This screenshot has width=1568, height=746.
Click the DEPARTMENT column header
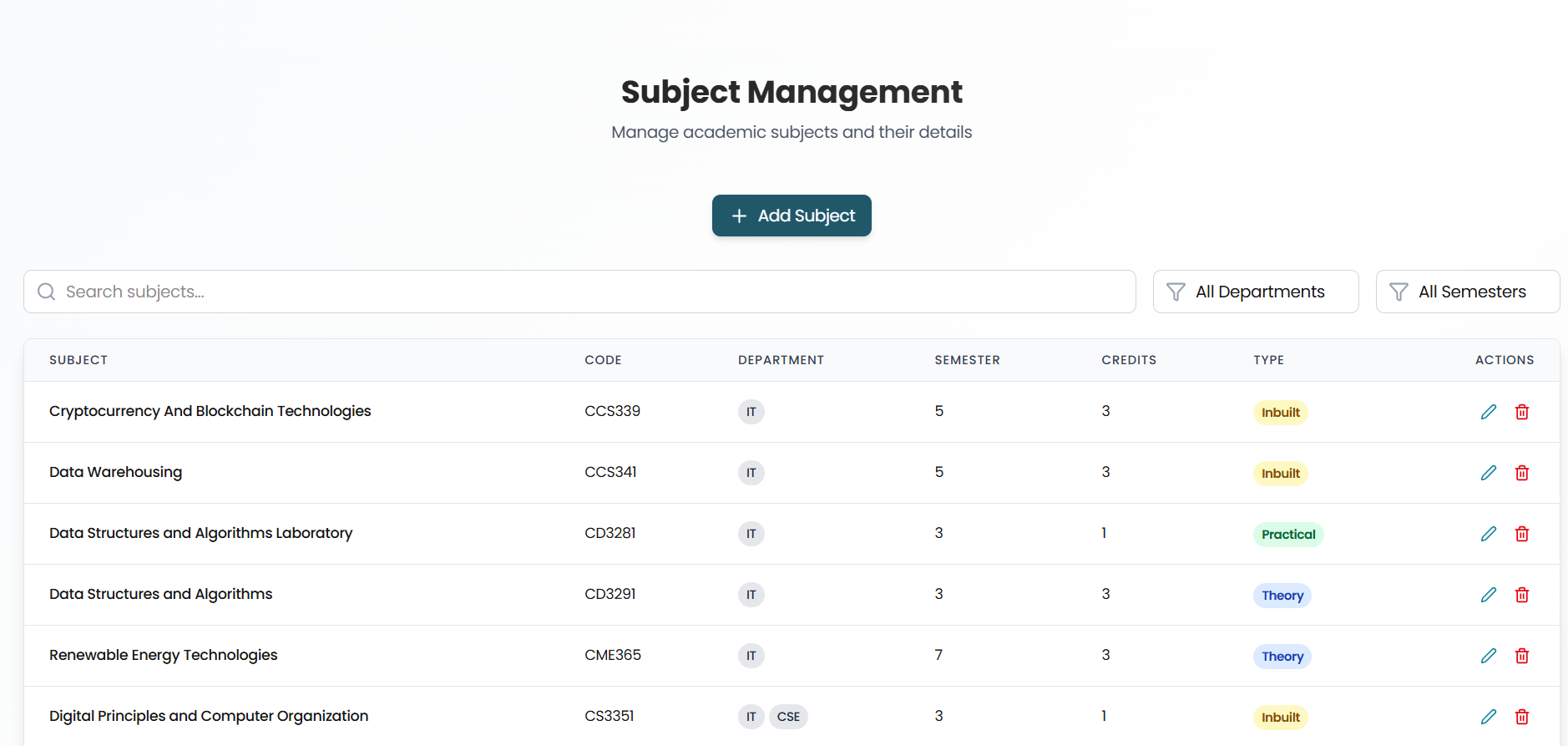781,360
